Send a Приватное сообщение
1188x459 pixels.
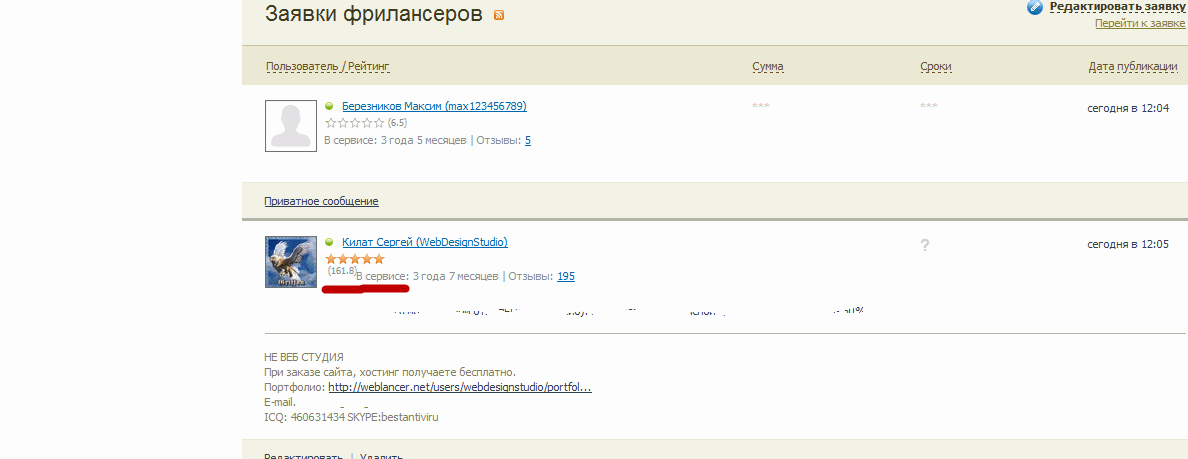click(x=321, y=201)
